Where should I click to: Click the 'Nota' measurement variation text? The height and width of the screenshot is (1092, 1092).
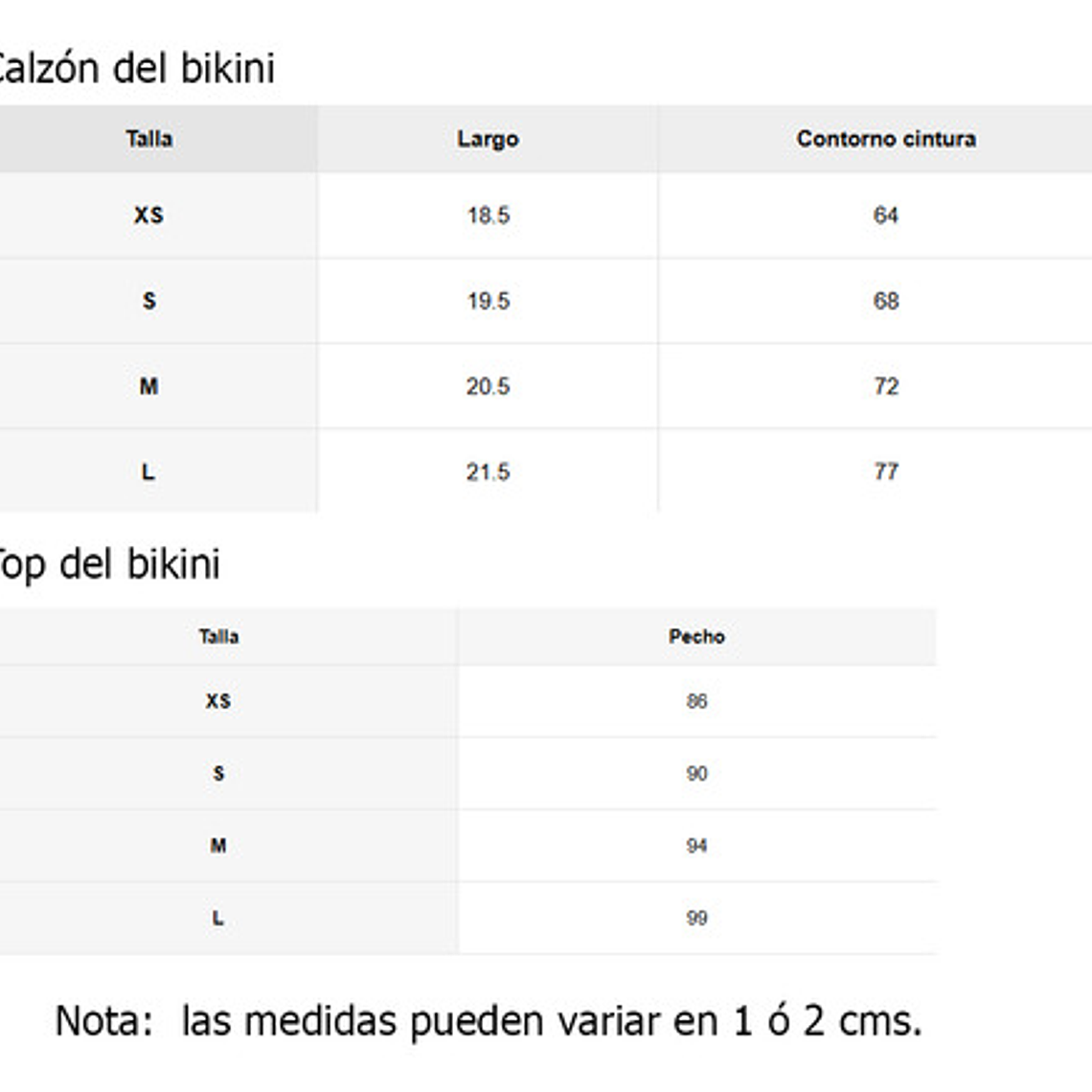[488, 1021]
